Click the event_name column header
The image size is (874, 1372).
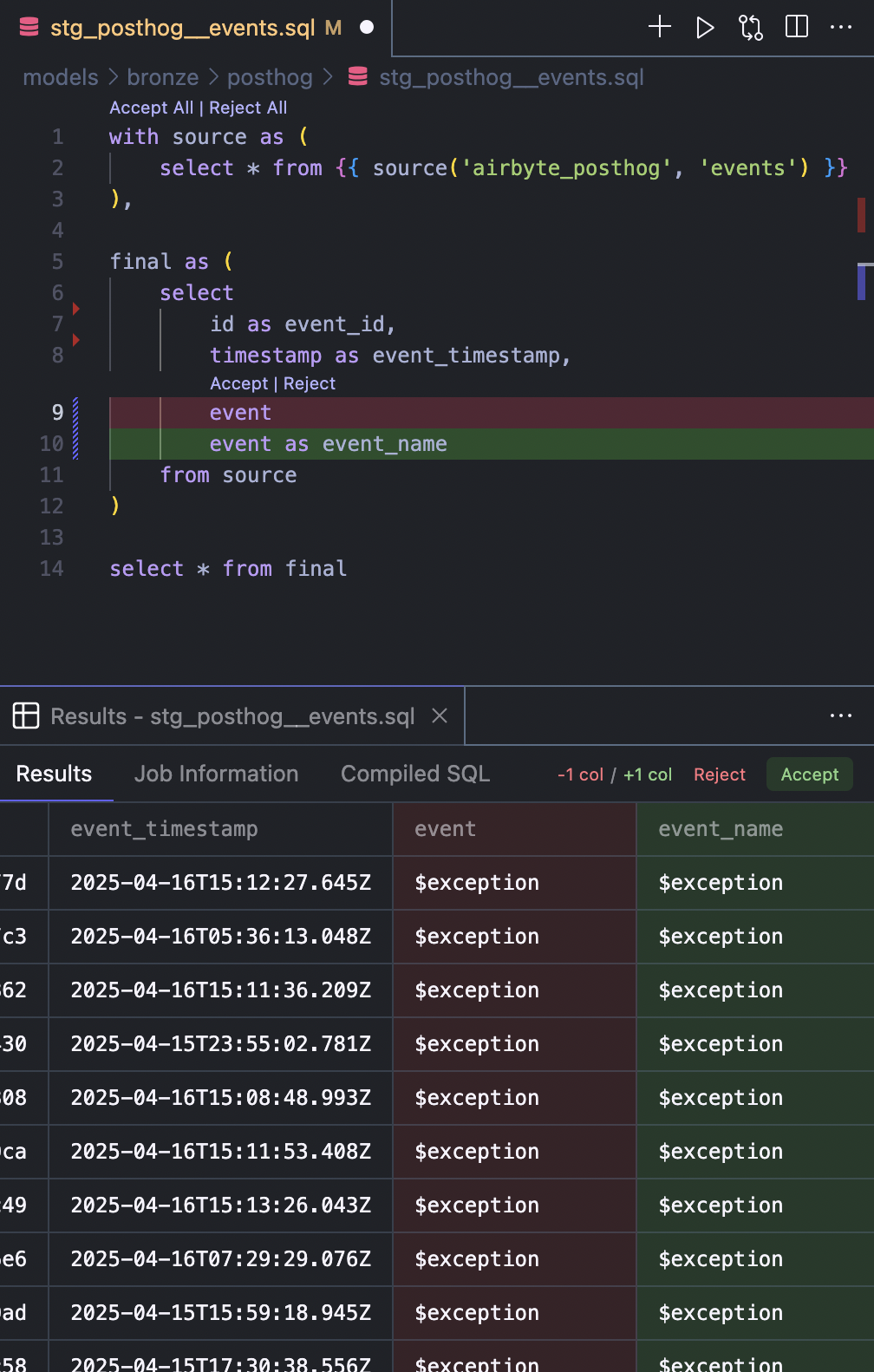tap(721, 829)
